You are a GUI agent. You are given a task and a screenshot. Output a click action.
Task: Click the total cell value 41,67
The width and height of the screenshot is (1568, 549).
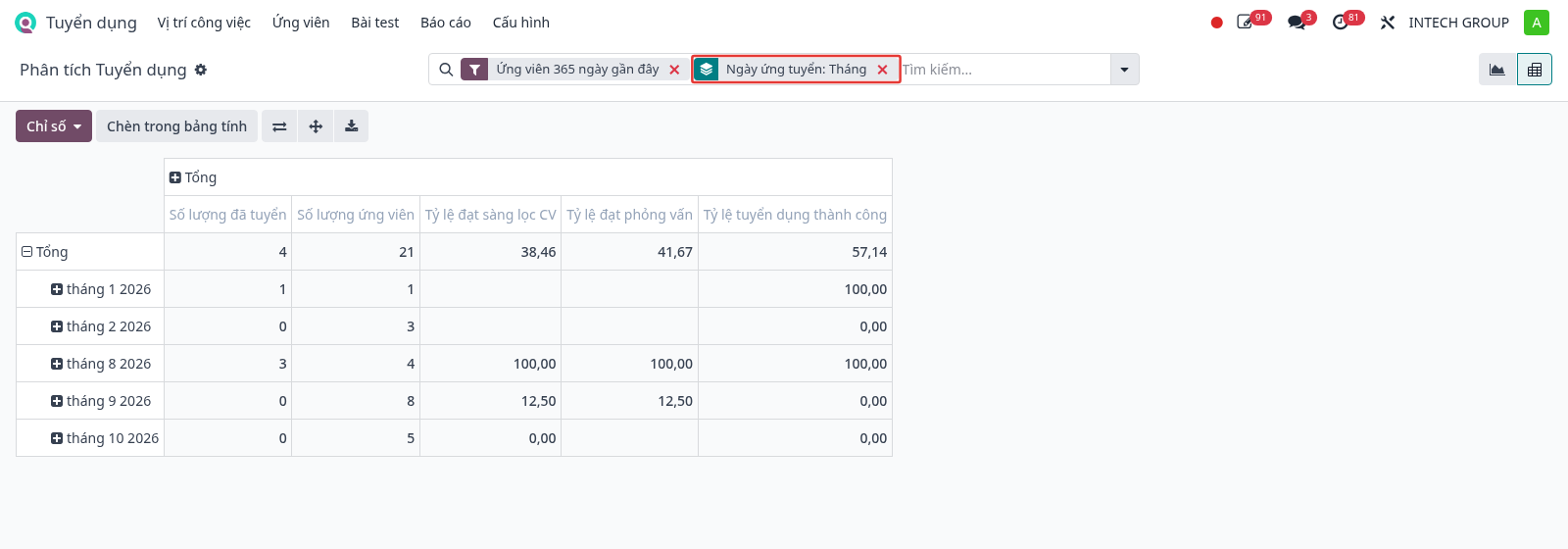coord(629,252)
